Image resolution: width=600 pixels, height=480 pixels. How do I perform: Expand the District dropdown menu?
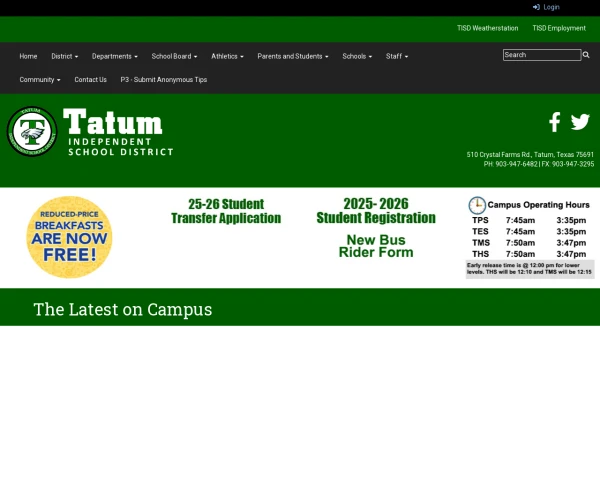click(x=65, y=56)
